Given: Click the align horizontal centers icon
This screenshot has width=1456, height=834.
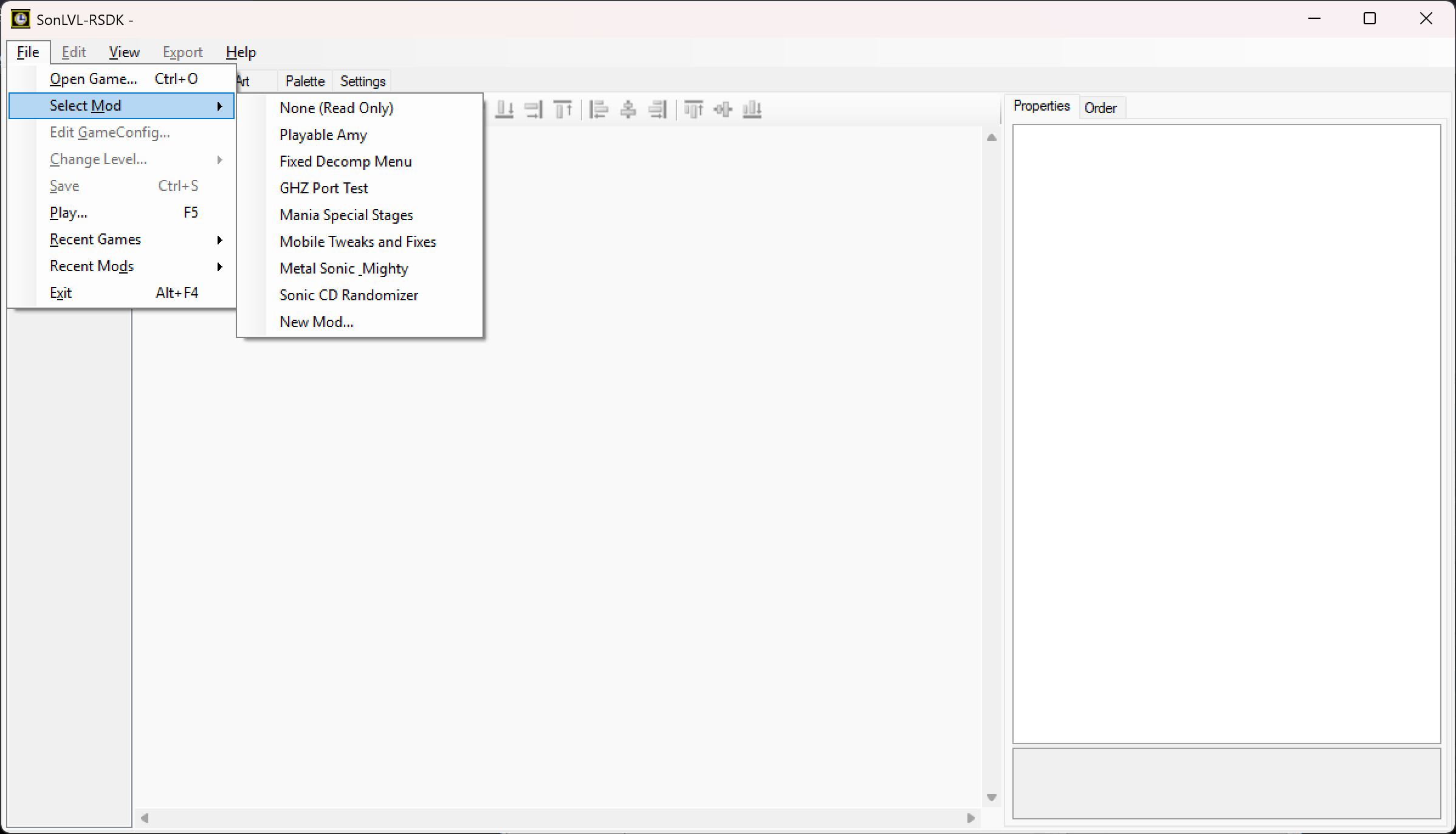Looking at the screenshot, I should (628, 109).
